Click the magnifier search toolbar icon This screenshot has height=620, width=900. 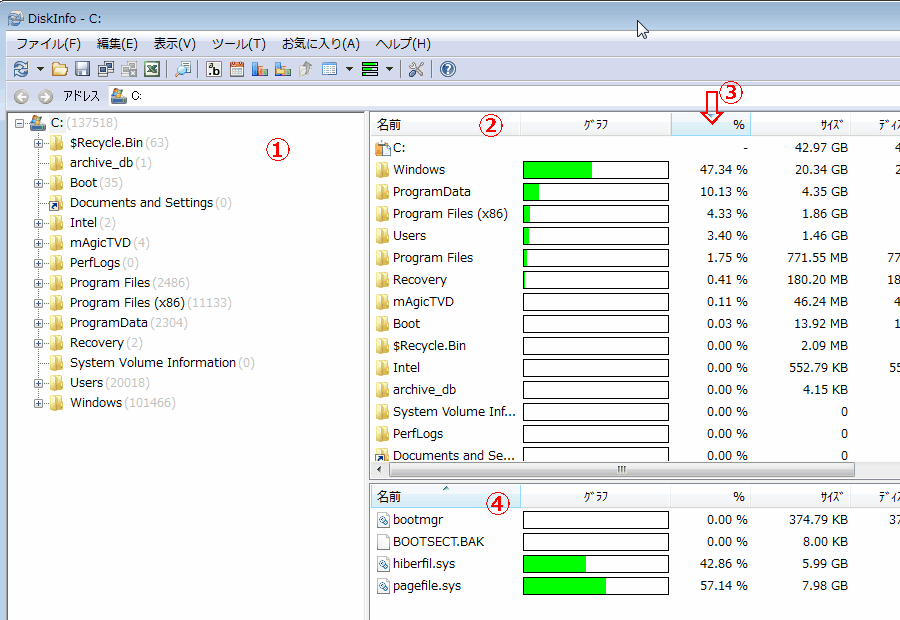click(183, 69)
